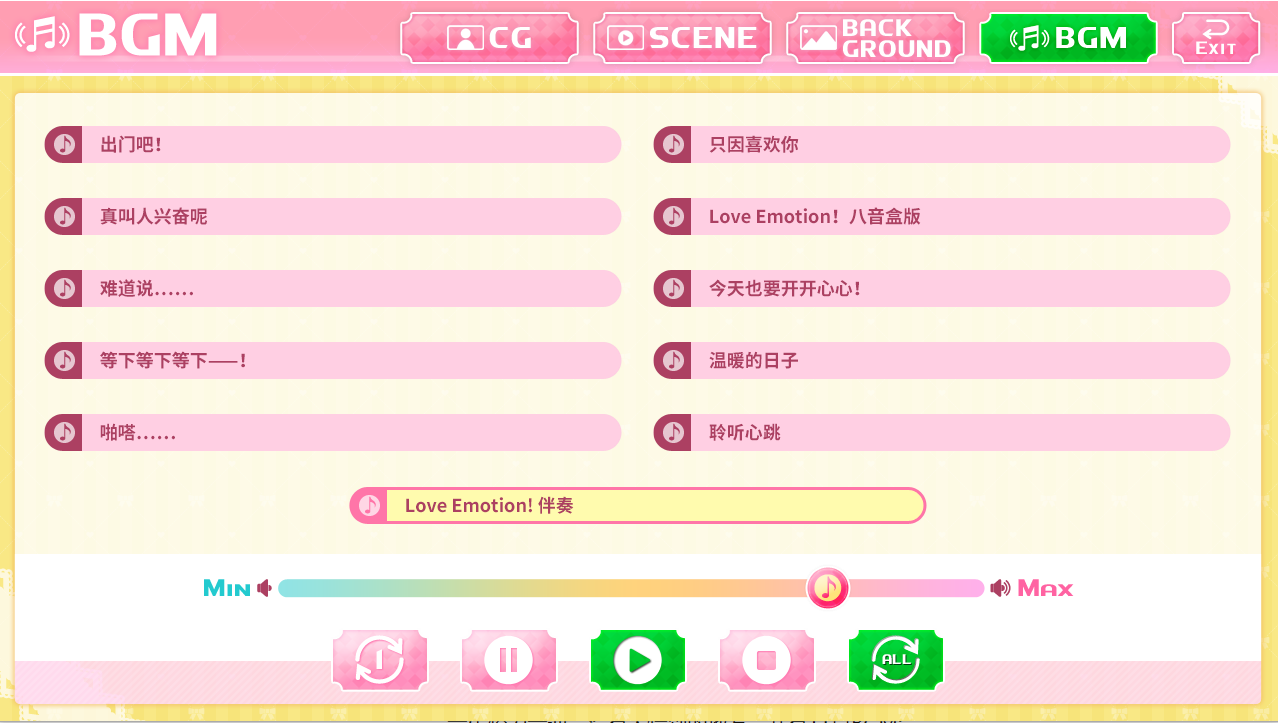Toggle repeat-one loop mode

click(x=379, y=660)
